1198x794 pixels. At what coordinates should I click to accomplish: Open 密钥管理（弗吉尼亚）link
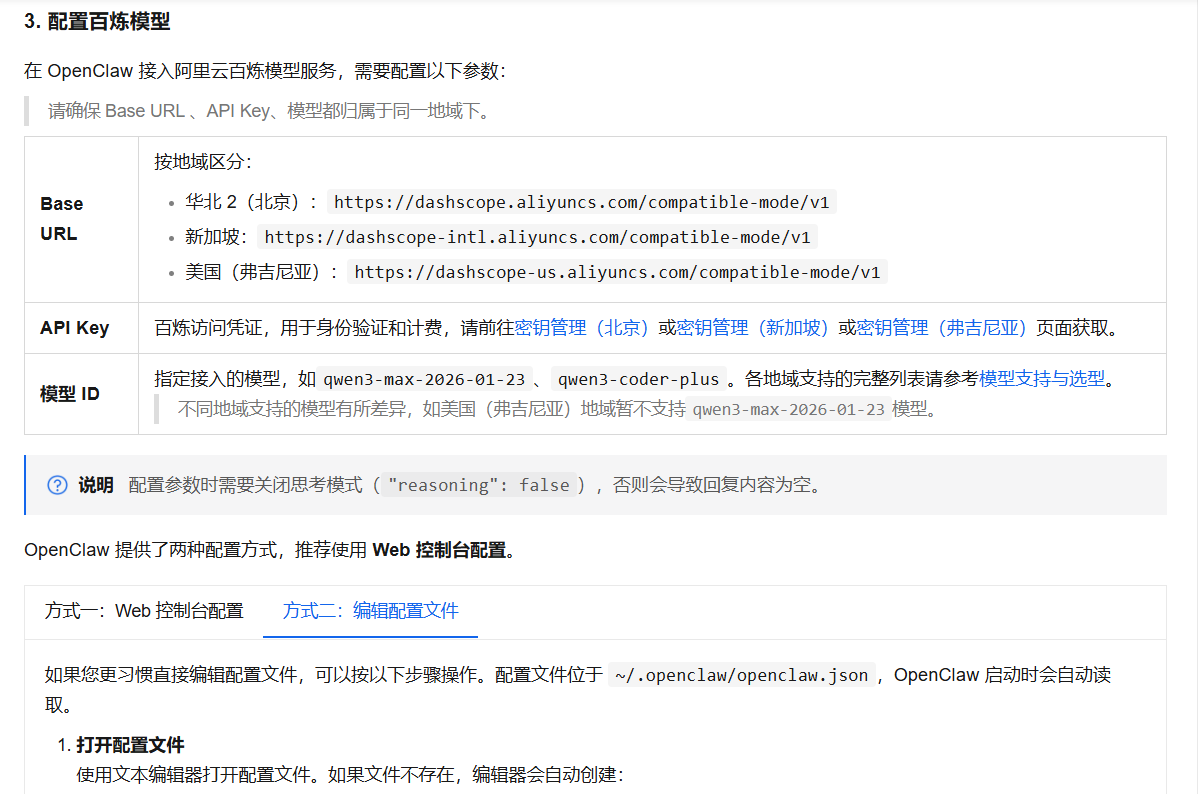coord(941,328)
